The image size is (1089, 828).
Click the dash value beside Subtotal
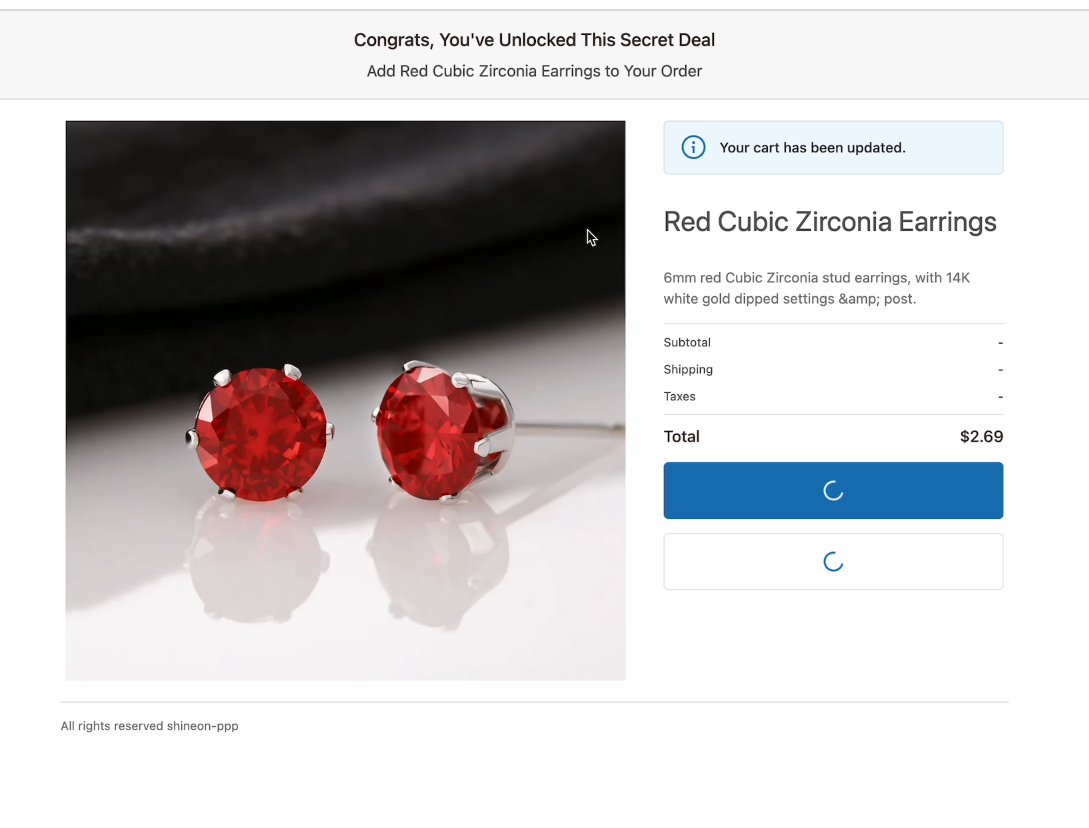coord(1000,343)
